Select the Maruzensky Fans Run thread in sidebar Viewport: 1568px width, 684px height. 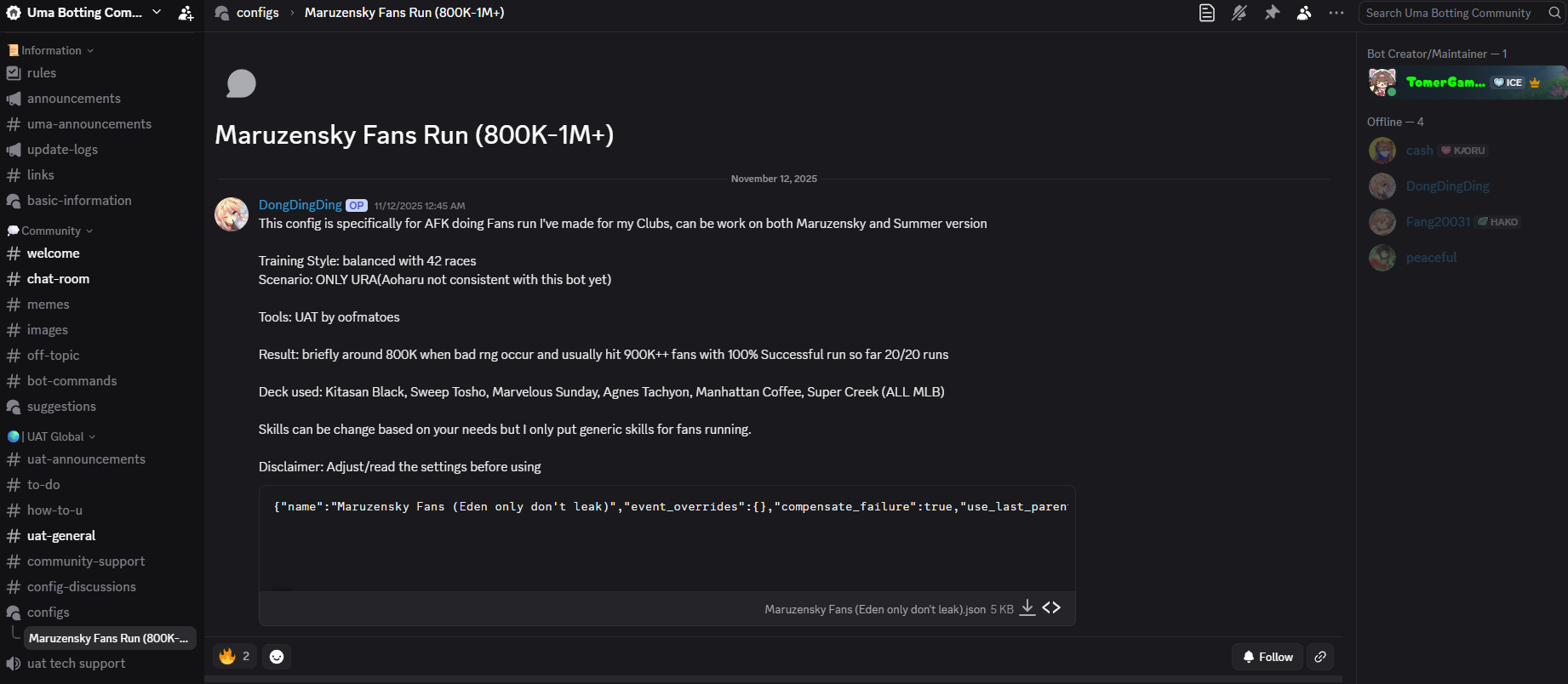click(110, 638)
